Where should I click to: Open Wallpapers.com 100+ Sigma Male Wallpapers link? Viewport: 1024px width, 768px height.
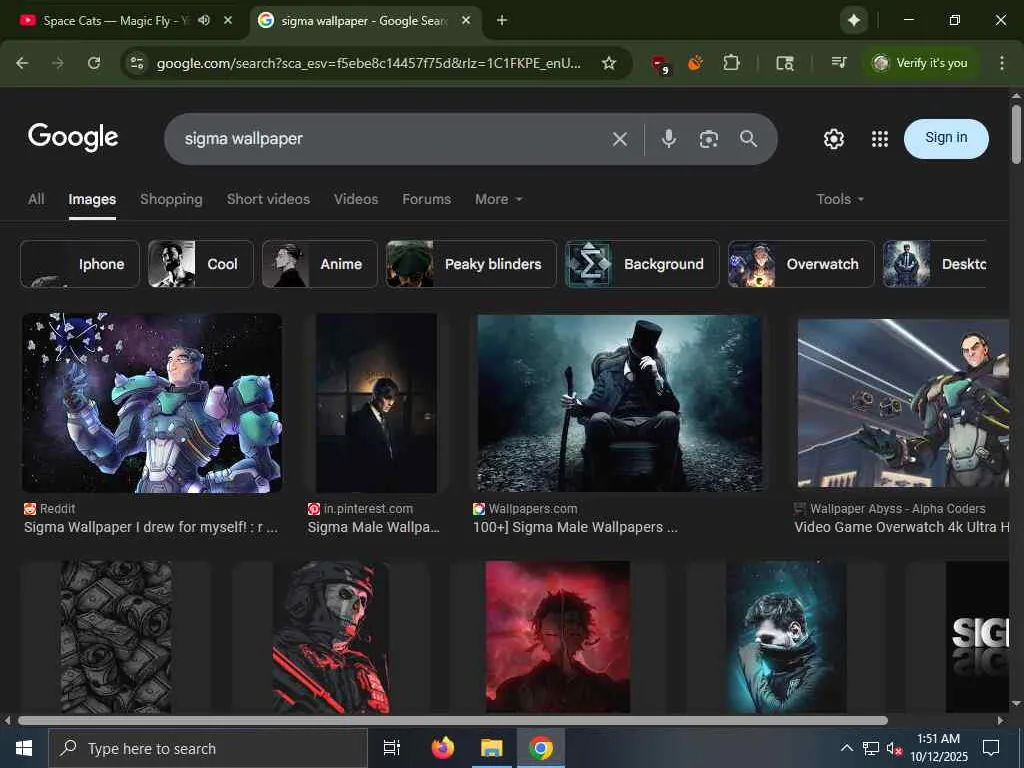point(575,527)
